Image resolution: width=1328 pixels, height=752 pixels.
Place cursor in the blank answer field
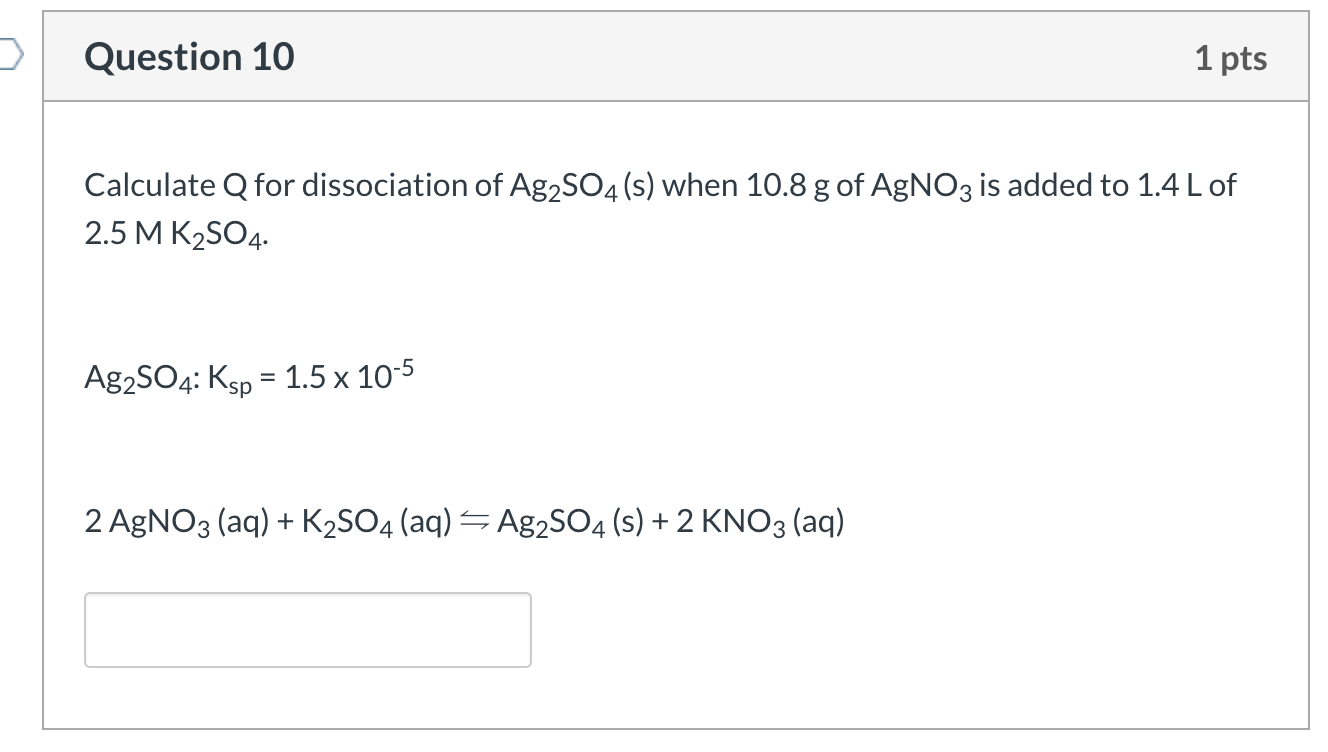tap(307, 629)
